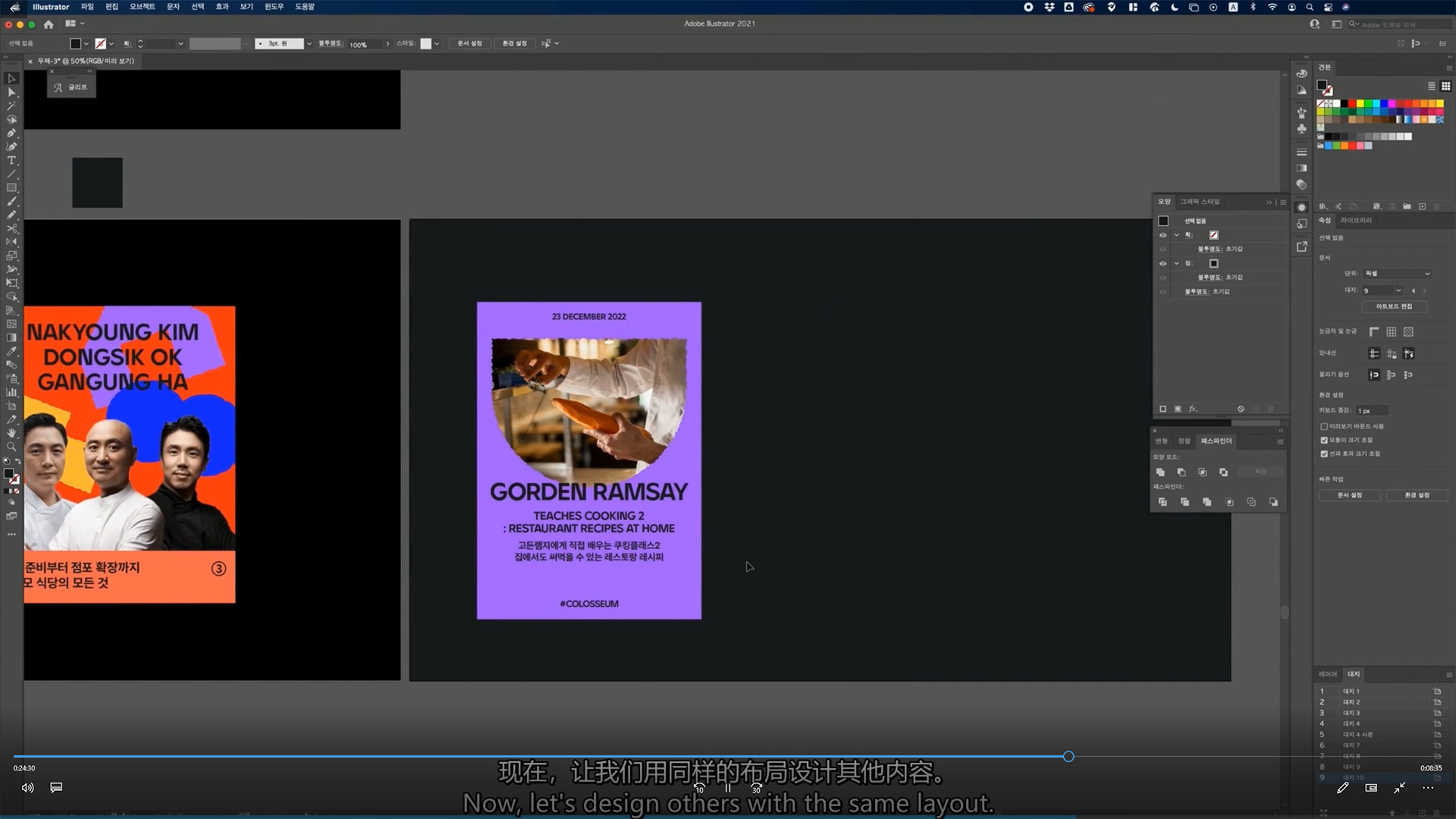Select the Scale tool
The width and height of the screenshot is (1456, 819).
[x=11, y=256]
